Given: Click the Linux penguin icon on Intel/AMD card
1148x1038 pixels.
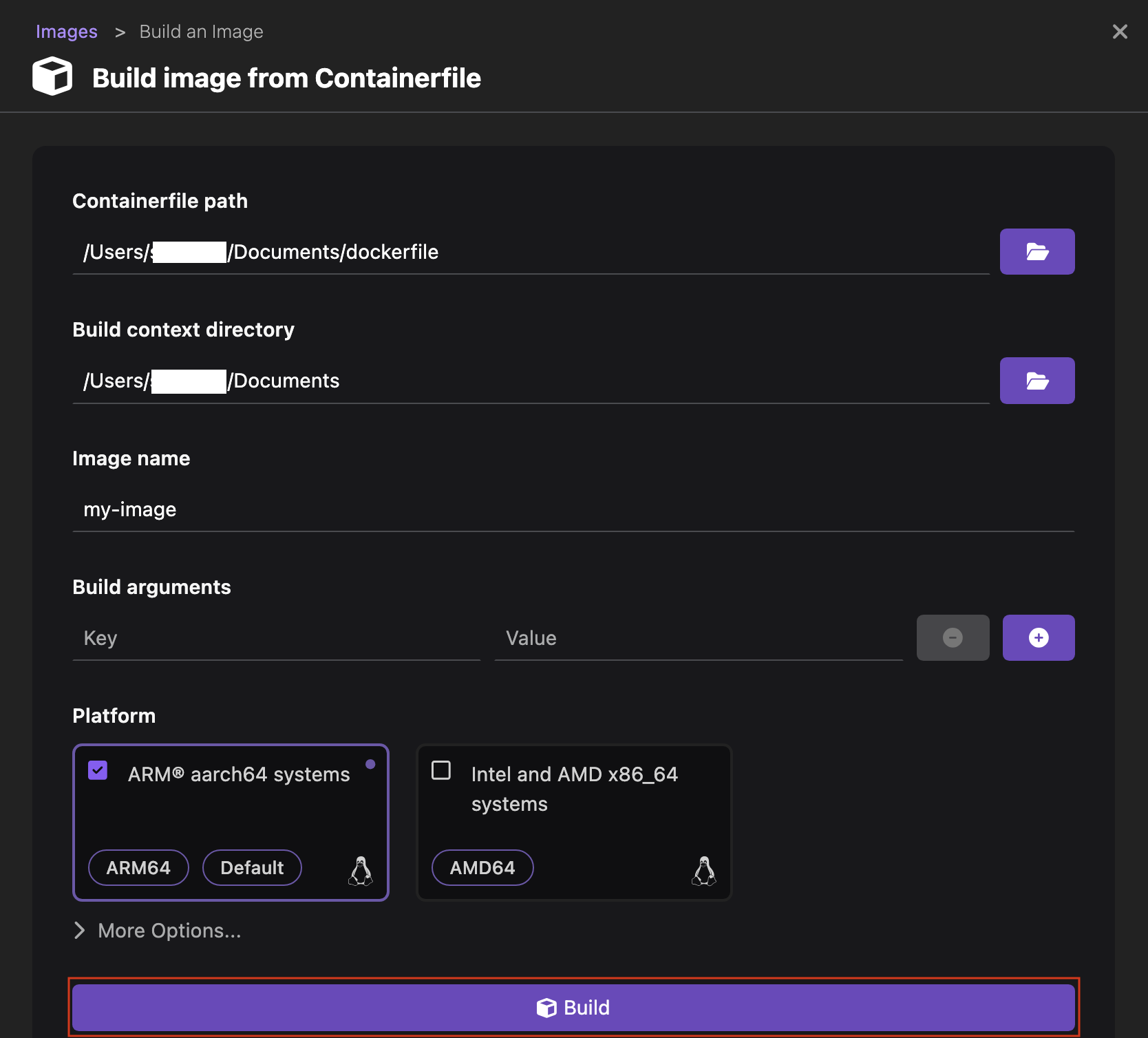Looking at the screenshot, I should tap(704, 872).
